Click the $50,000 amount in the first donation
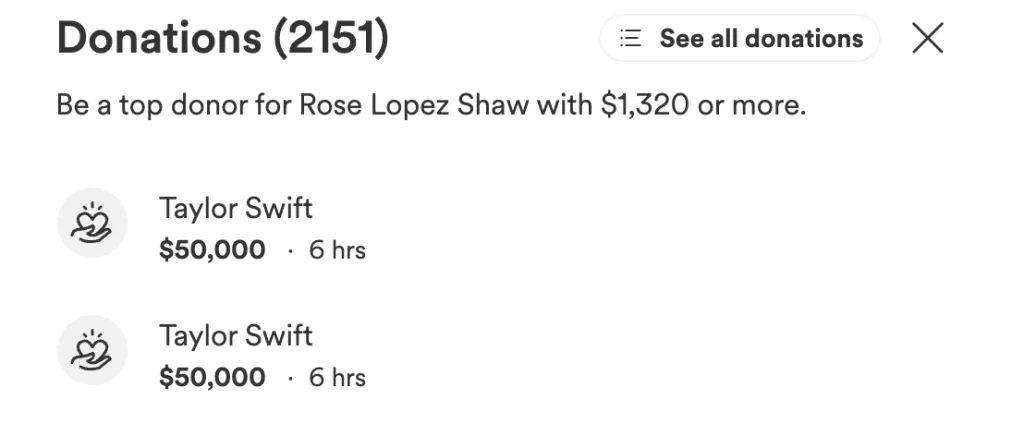1024x436 pixels. coord(212,250)
